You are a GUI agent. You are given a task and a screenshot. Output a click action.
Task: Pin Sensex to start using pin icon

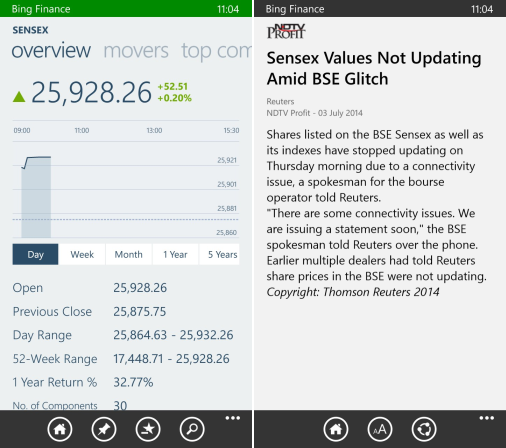[x=104, y=429]
